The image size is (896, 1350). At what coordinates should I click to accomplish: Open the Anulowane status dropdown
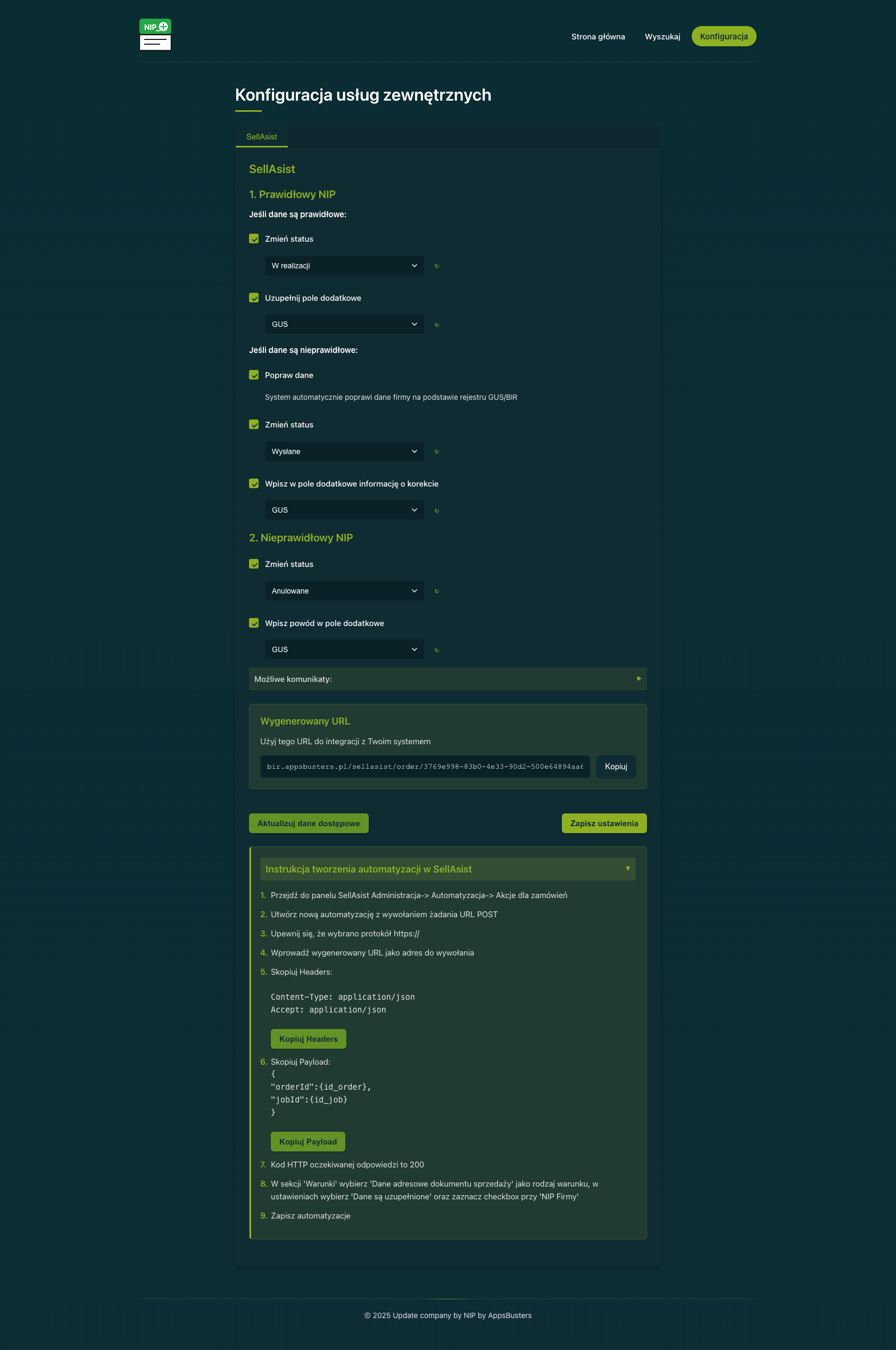pyautogui.click(x=344, y=591)
